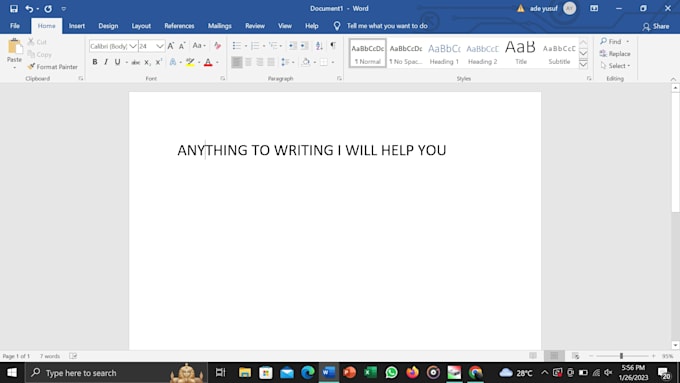Adjust the zoom slider handle
This screenshot has height=383, width=680.
pyautogui.click(x=621, y=356)
